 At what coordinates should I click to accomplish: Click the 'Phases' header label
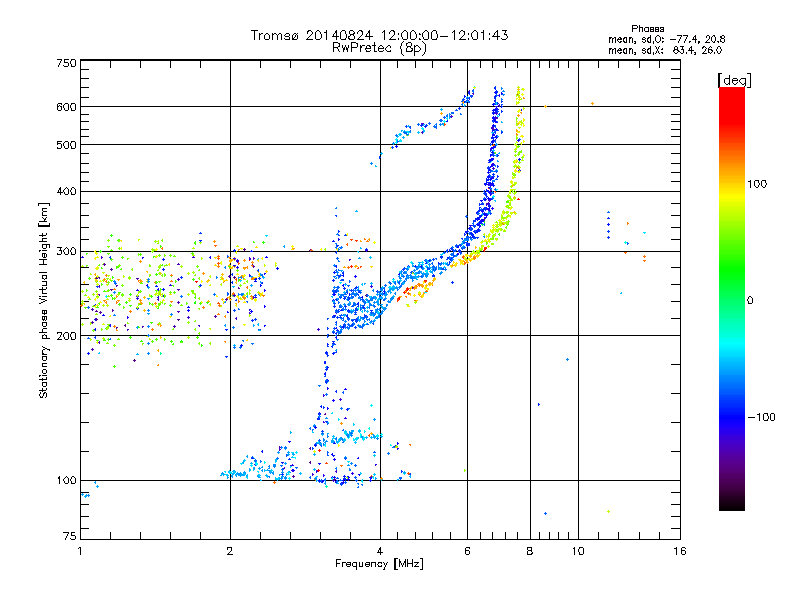pyautogui.click(x=647, y=29)
